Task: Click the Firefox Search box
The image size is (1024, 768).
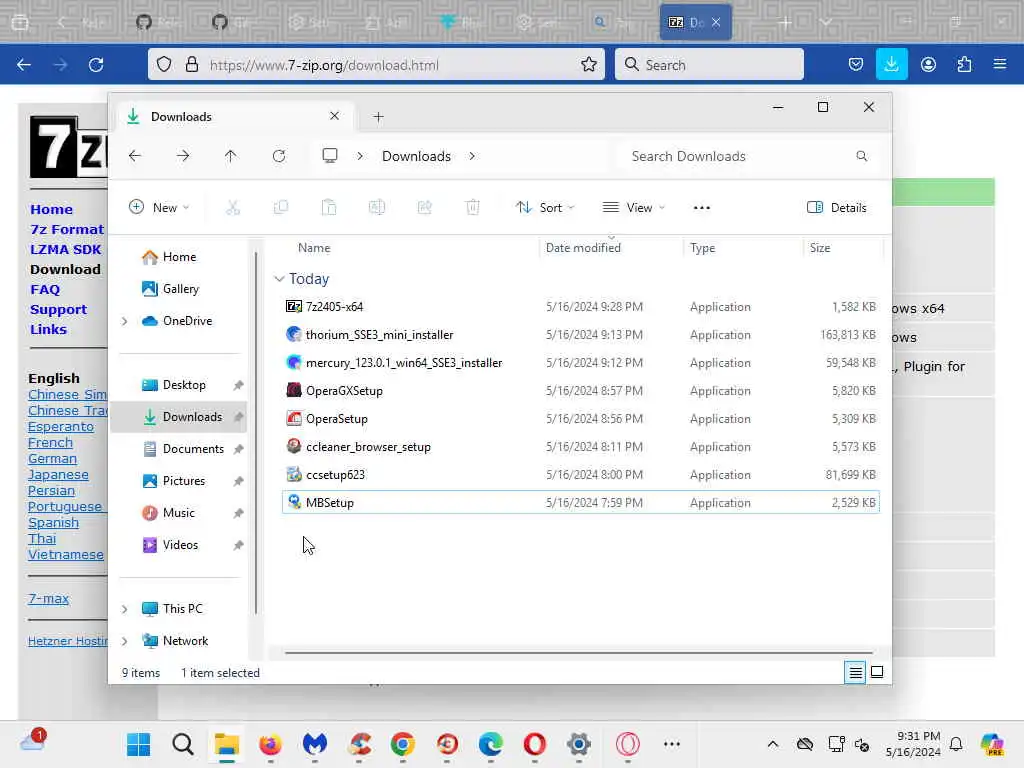Action: point(709,65)
